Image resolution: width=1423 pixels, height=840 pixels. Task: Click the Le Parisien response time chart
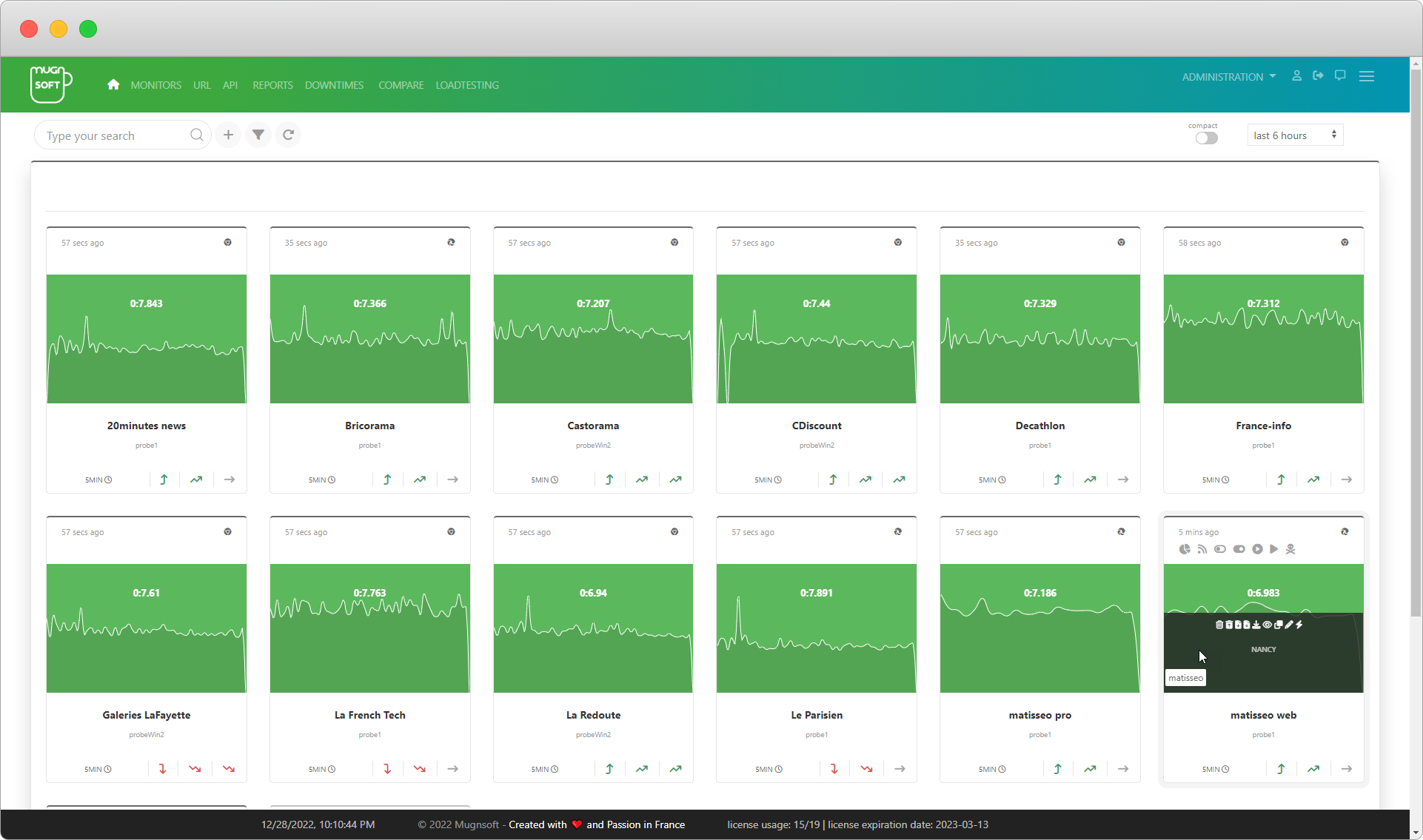tap(816, 628)
